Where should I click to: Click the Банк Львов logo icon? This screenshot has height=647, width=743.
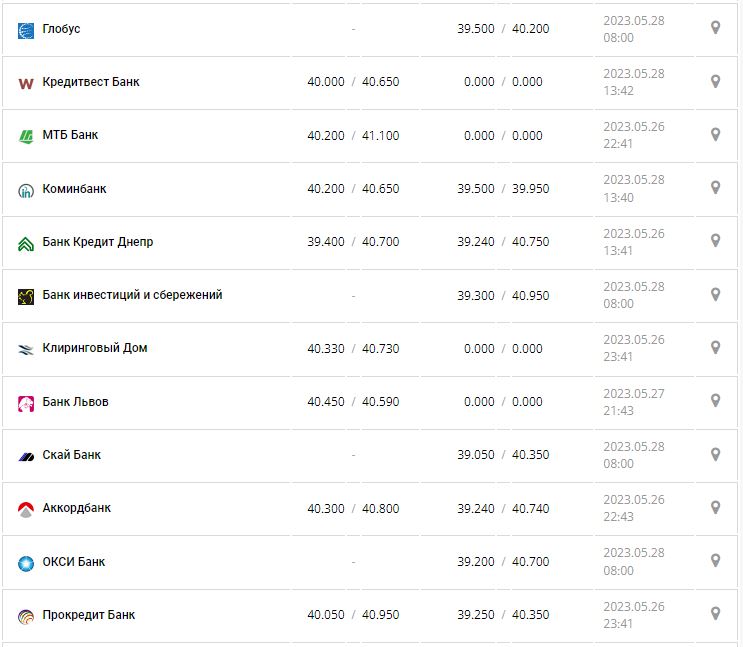[x=26, y=403]
